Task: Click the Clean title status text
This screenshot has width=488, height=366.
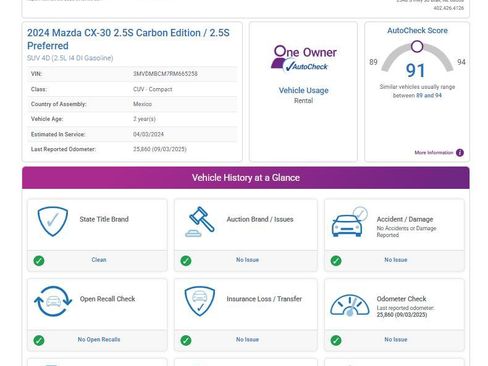Action: (99, 260)
